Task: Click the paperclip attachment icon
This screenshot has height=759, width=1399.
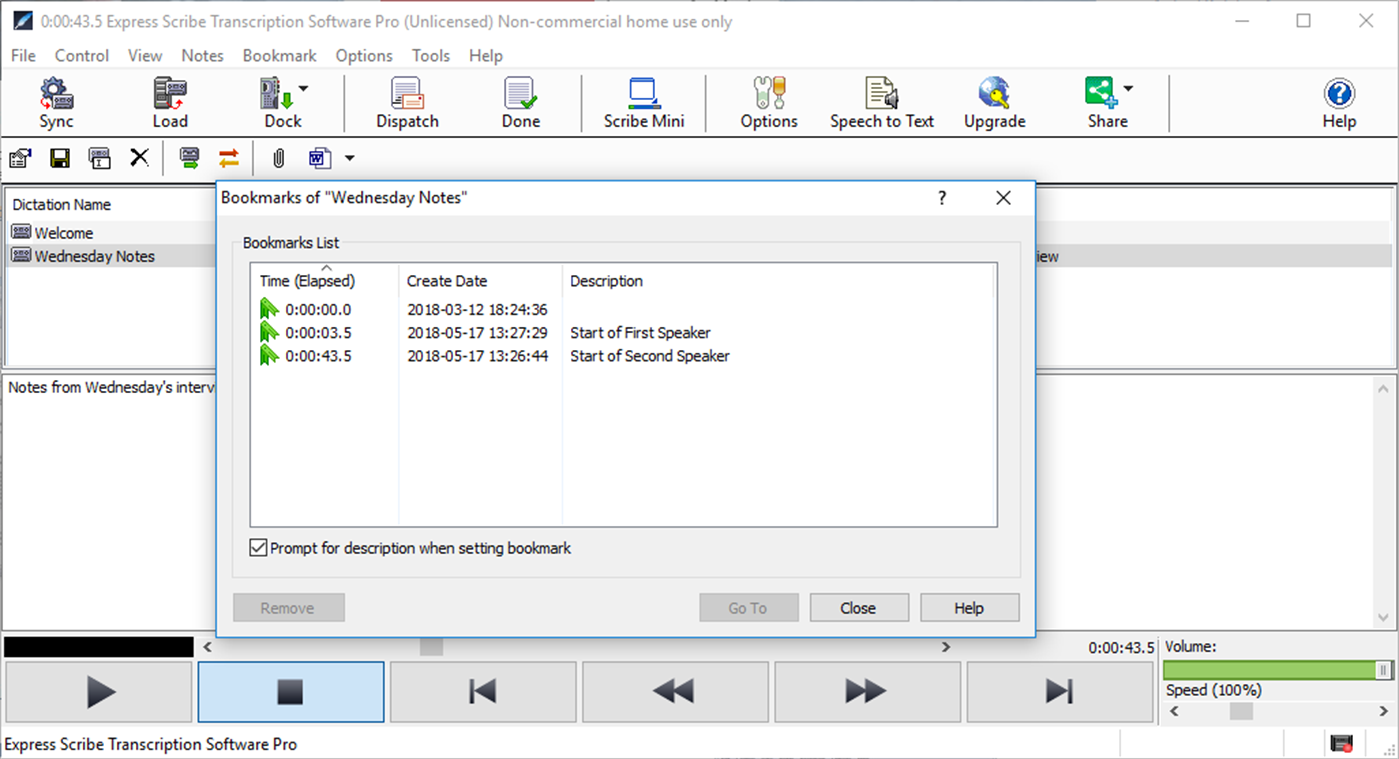Action: (277, 158)
